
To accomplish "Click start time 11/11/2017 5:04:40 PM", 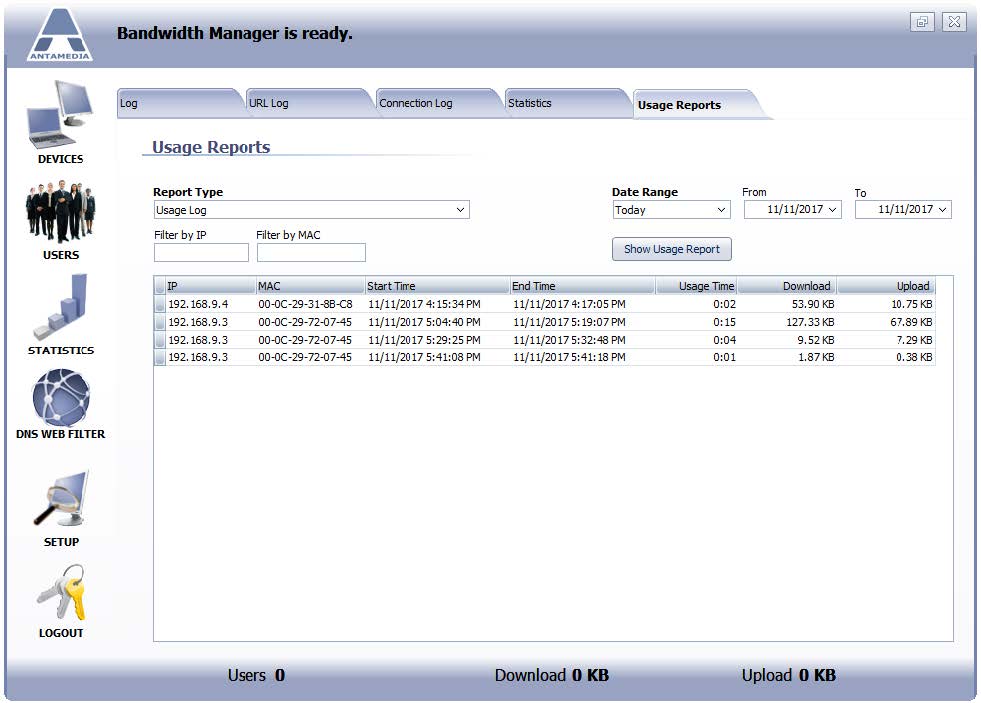I will tap(424, 322).
